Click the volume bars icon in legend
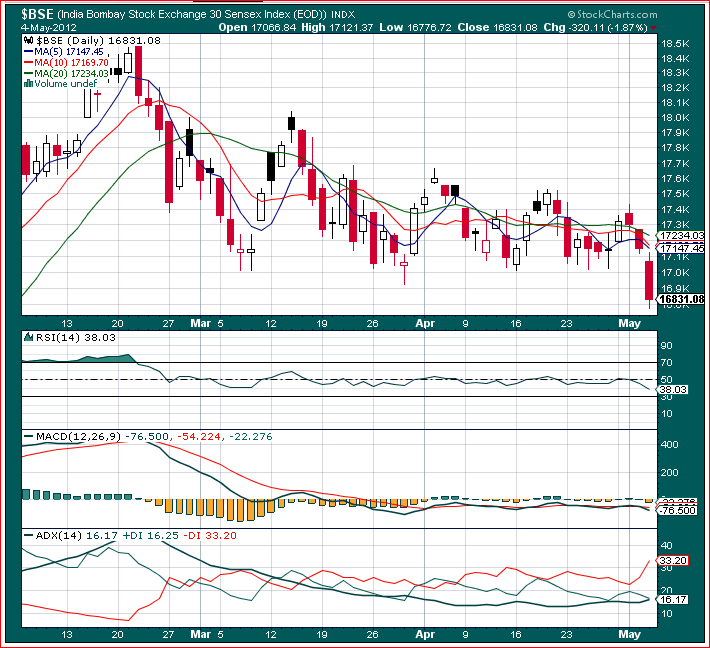This screenshot has height=648, width=710. pos(28,83)
